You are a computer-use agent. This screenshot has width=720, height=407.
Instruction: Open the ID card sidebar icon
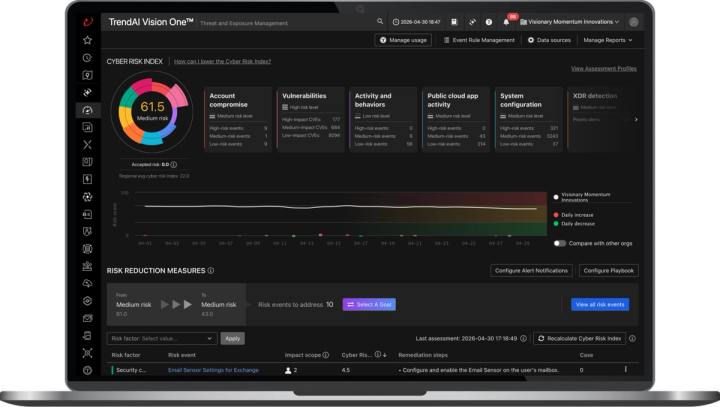pos(87,214)
